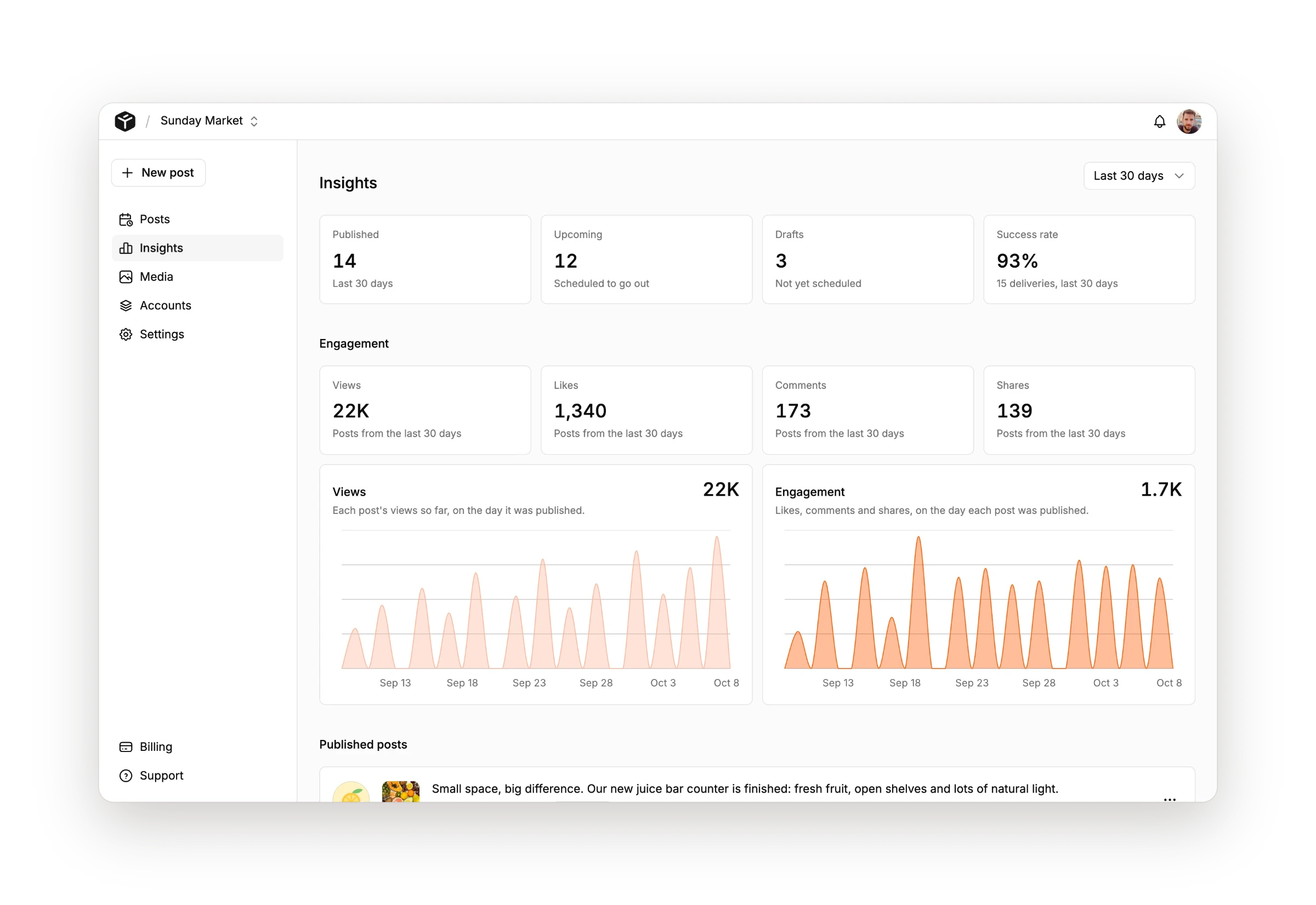
Task: Select the Comments 173 card
Action: [x=867, y=410]
